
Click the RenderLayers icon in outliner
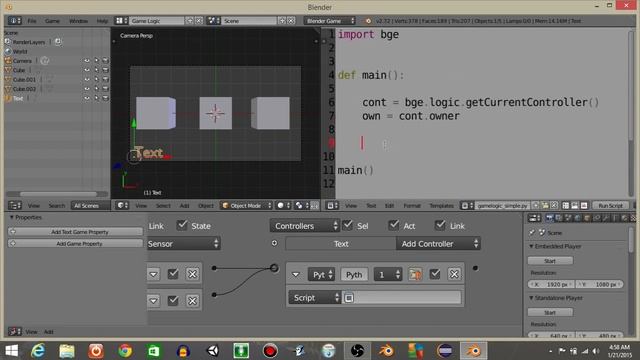[8, 42]
